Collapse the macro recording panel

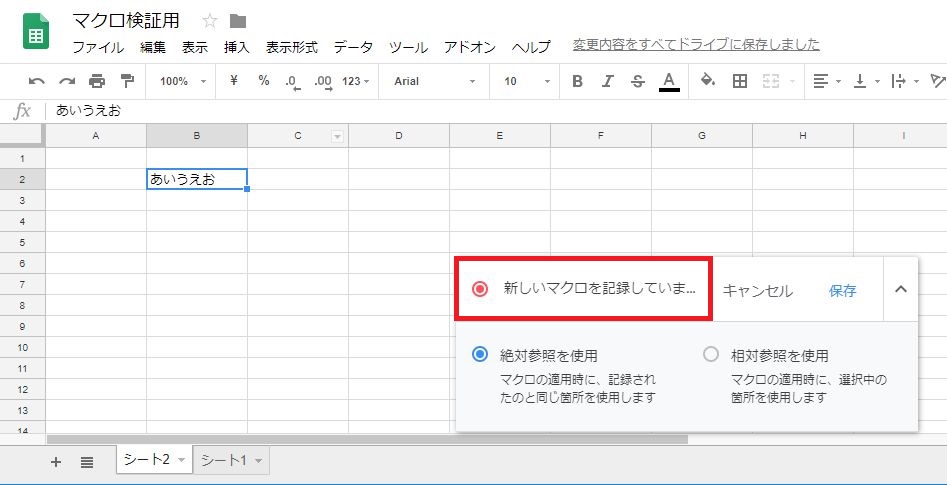pyautogui.click(x=900, y=290)
